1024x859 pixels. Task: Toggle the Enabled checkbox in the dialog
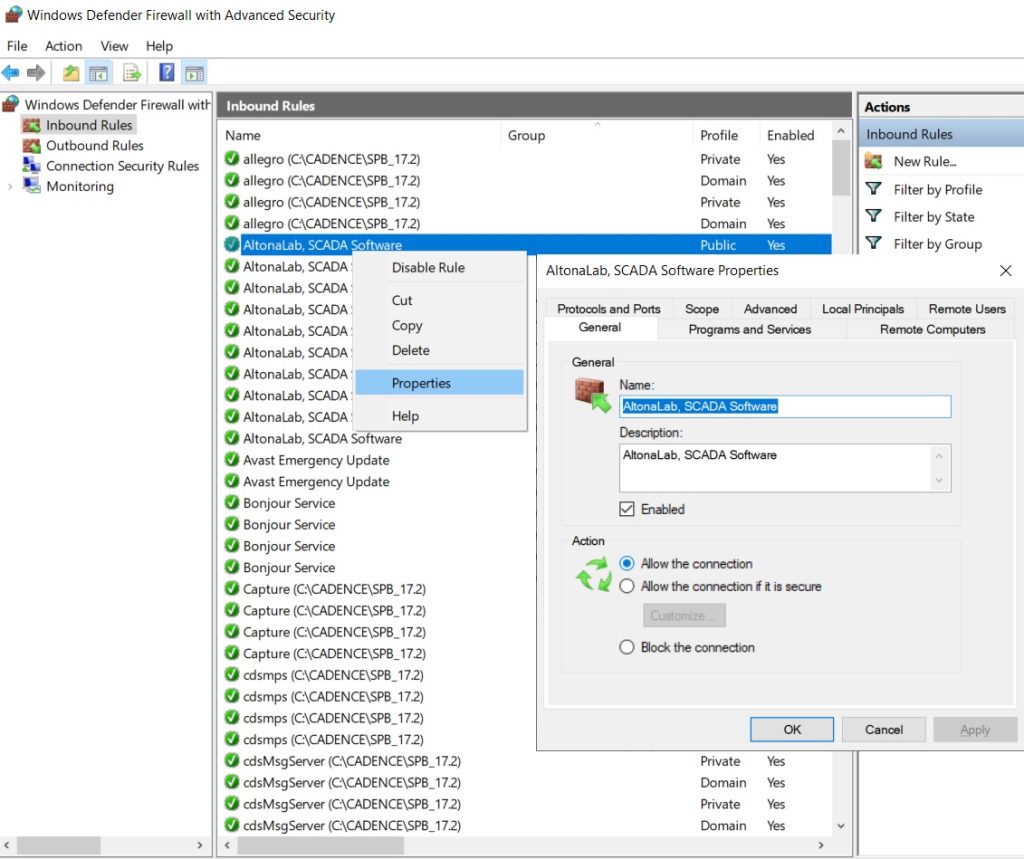(x=626, y=509)
